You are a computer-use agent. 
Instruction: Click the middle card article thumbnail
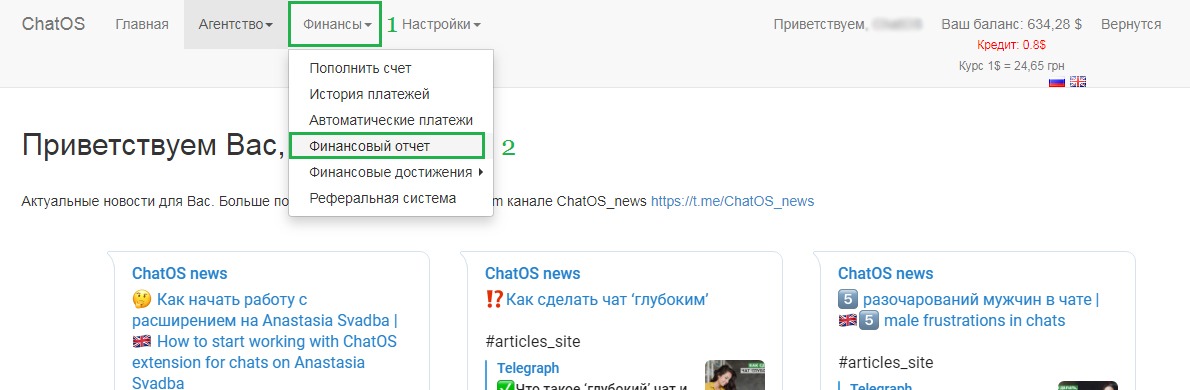(734, 375)
